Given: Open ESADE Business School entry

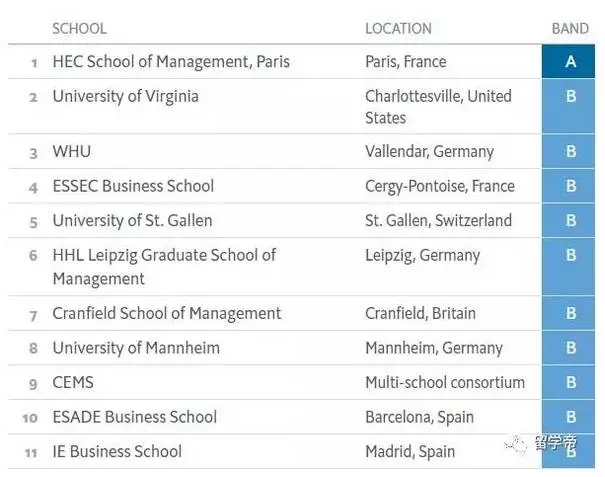Looking at the screenshot, I should click(x=134, y=417).
